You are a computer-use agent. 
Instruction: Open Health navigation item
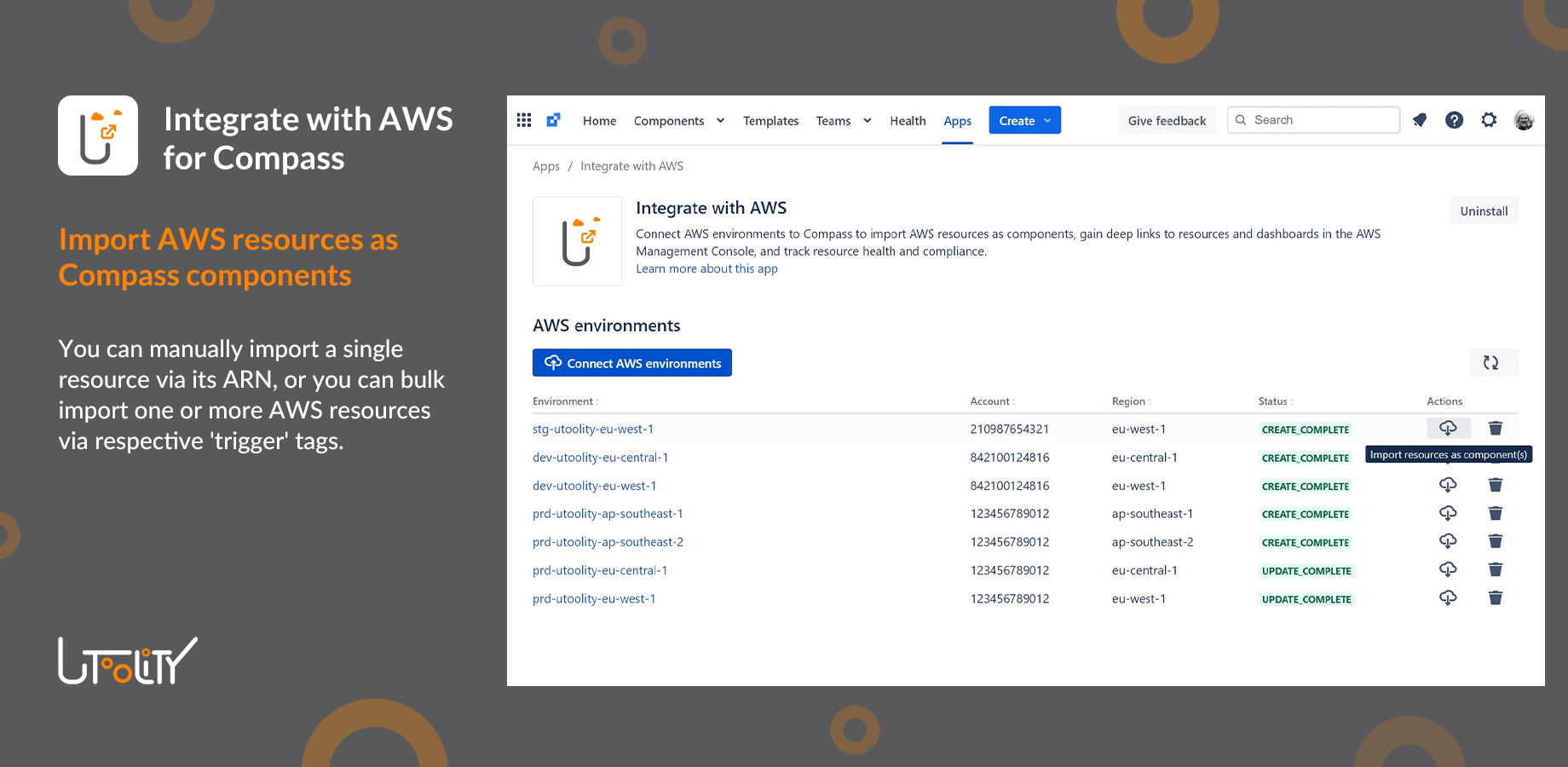click(908, 121)
